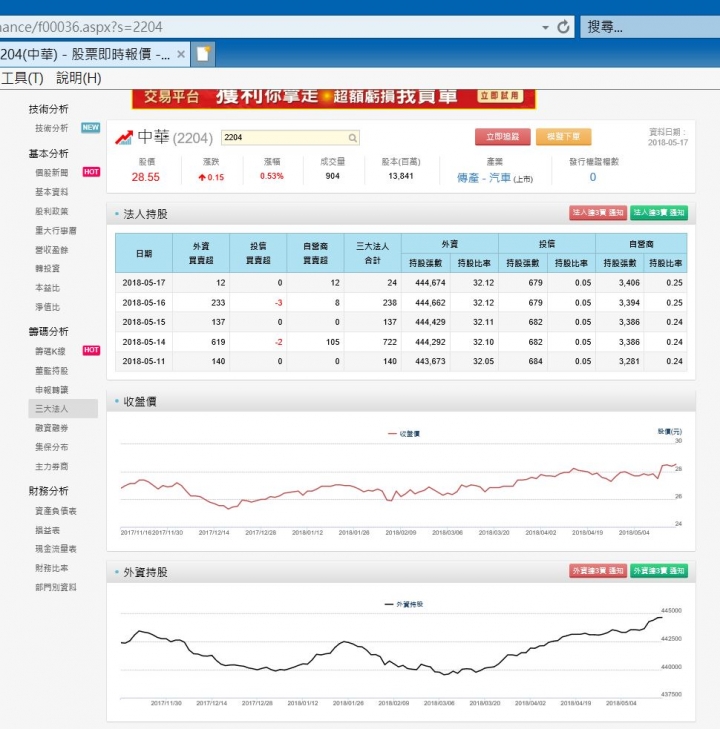Open the 工具(T) menu
Screen dimensions: 720x729
point(22,78)
